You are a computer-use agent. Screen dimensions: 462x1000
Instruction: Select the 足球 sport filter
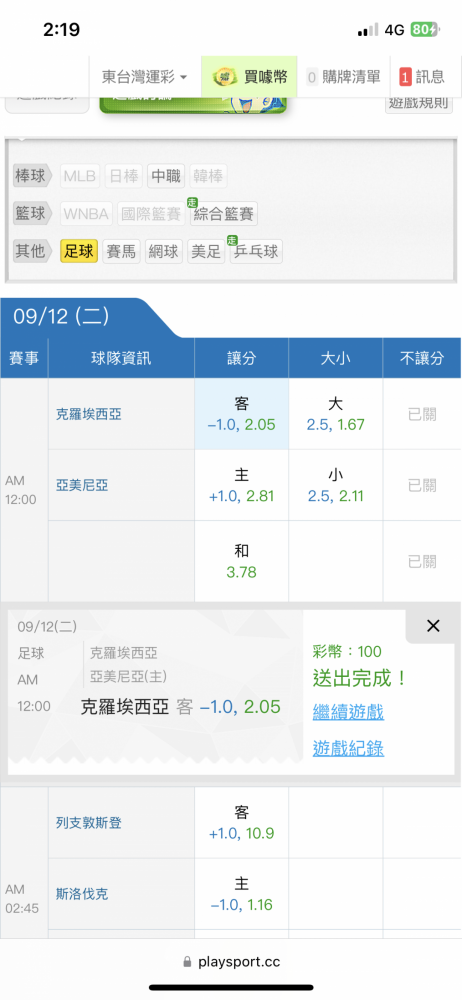pos(79,251)
